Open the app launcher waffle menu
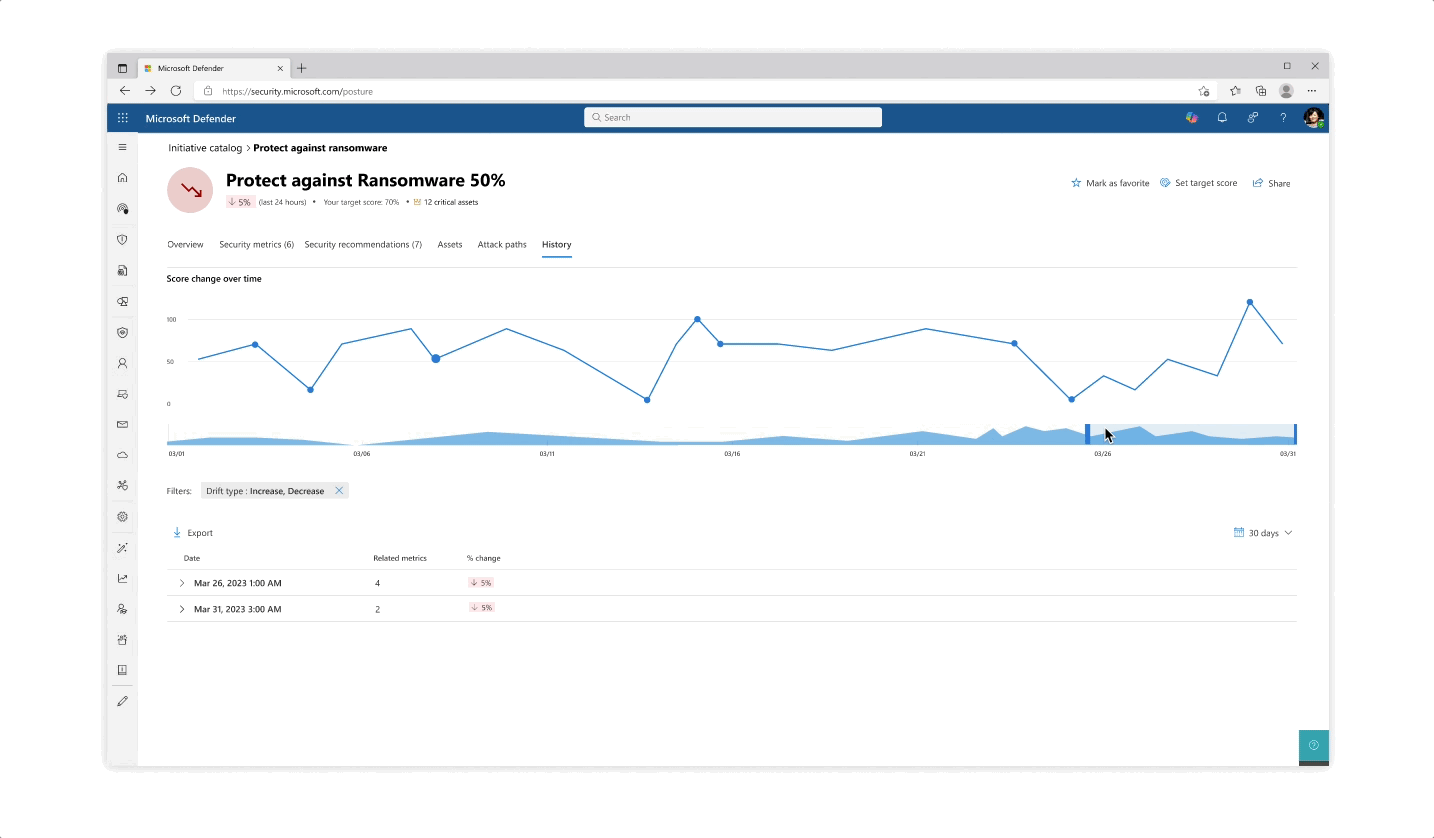Screen dimensions: 1434x838 tap(123, 118)
